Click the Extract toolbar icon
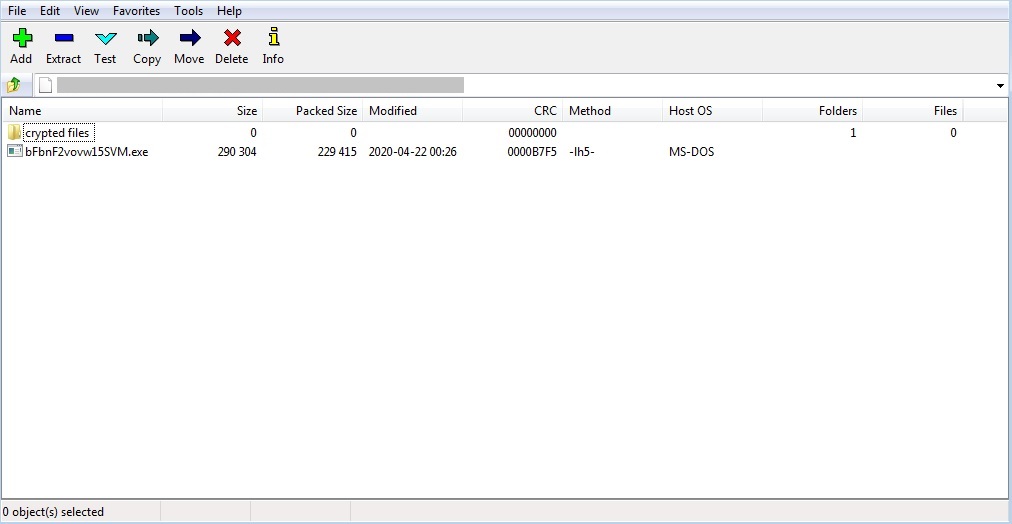The width and height of the screenshot is (1012, 524). click(63, 39)
